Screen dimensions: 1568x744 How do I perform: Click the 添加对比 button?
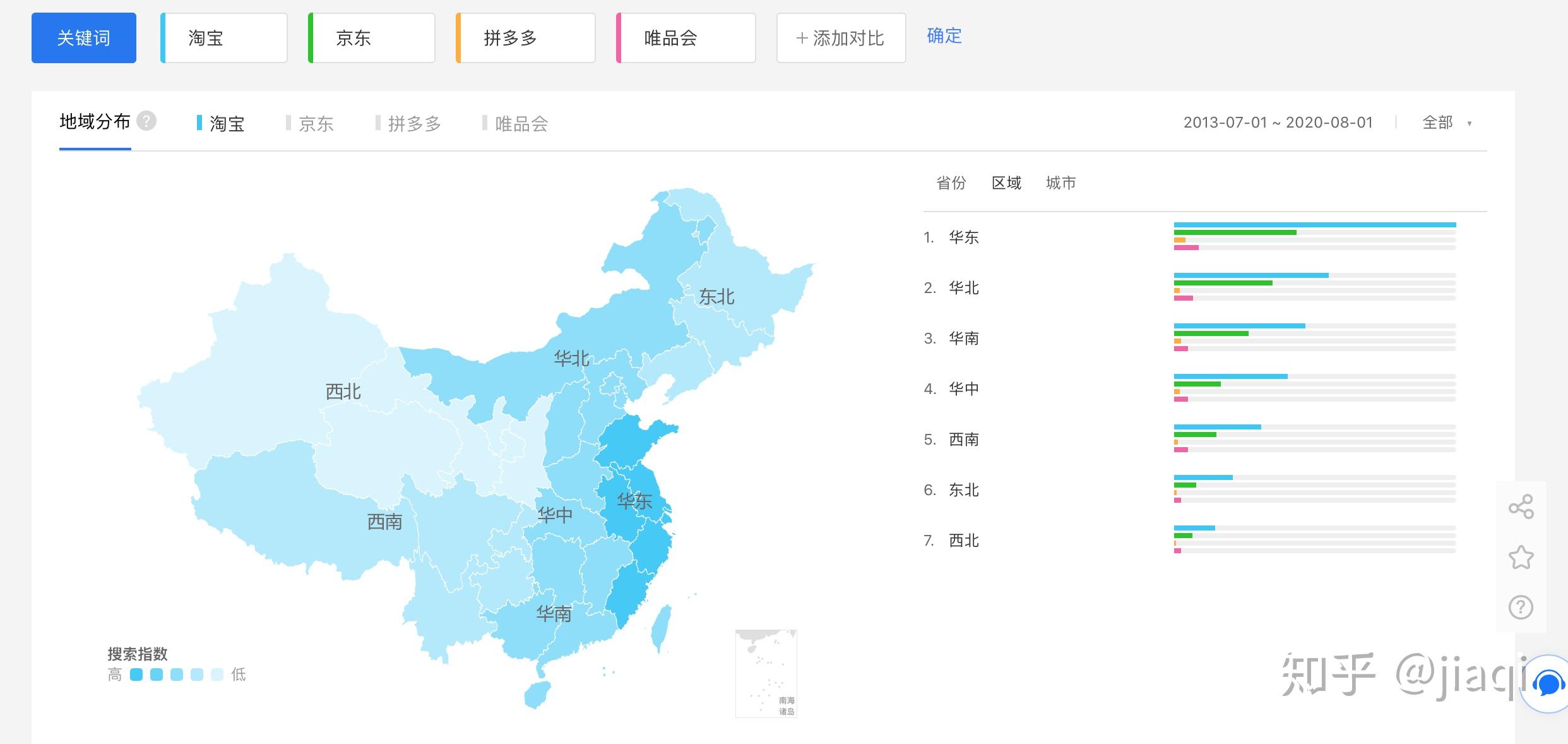pyautogui.click(x=841, y=38)
